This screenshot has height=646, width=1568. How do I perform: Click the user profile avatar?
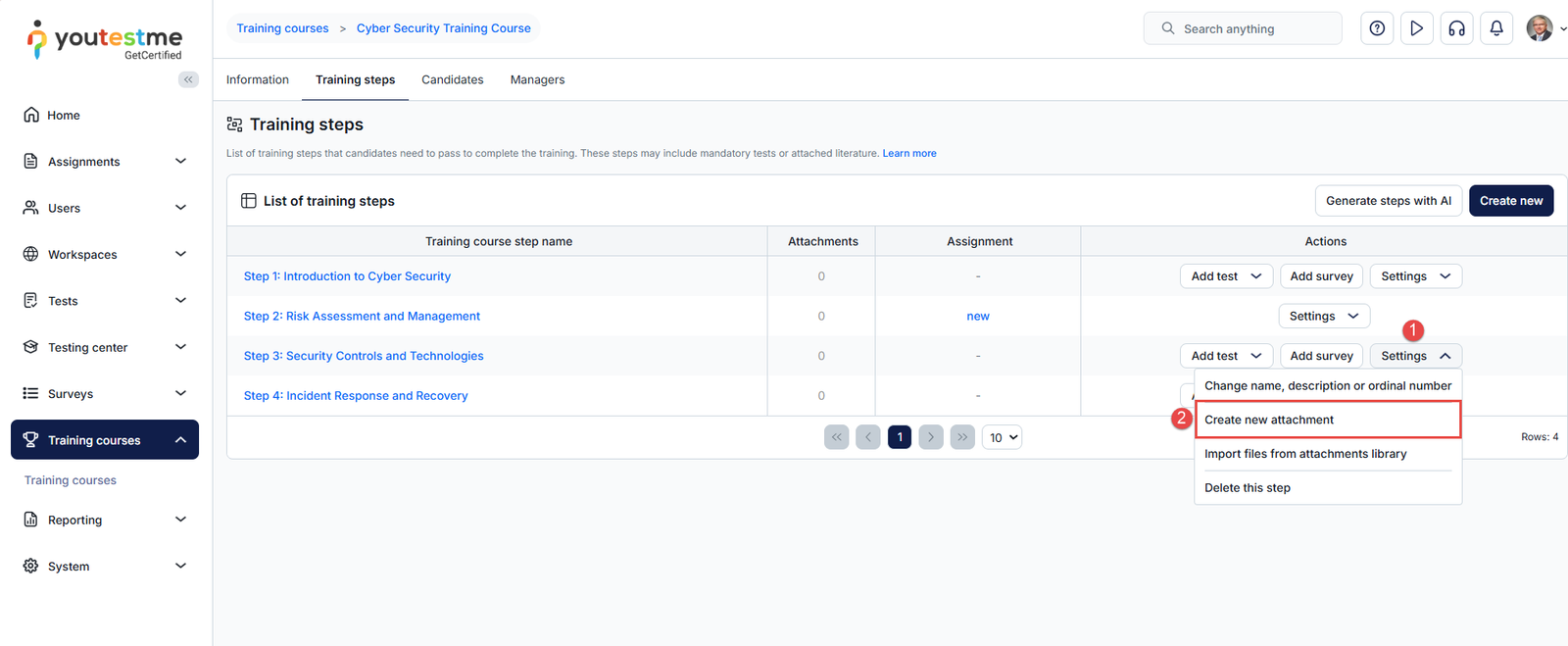[x=1540, y=28]
